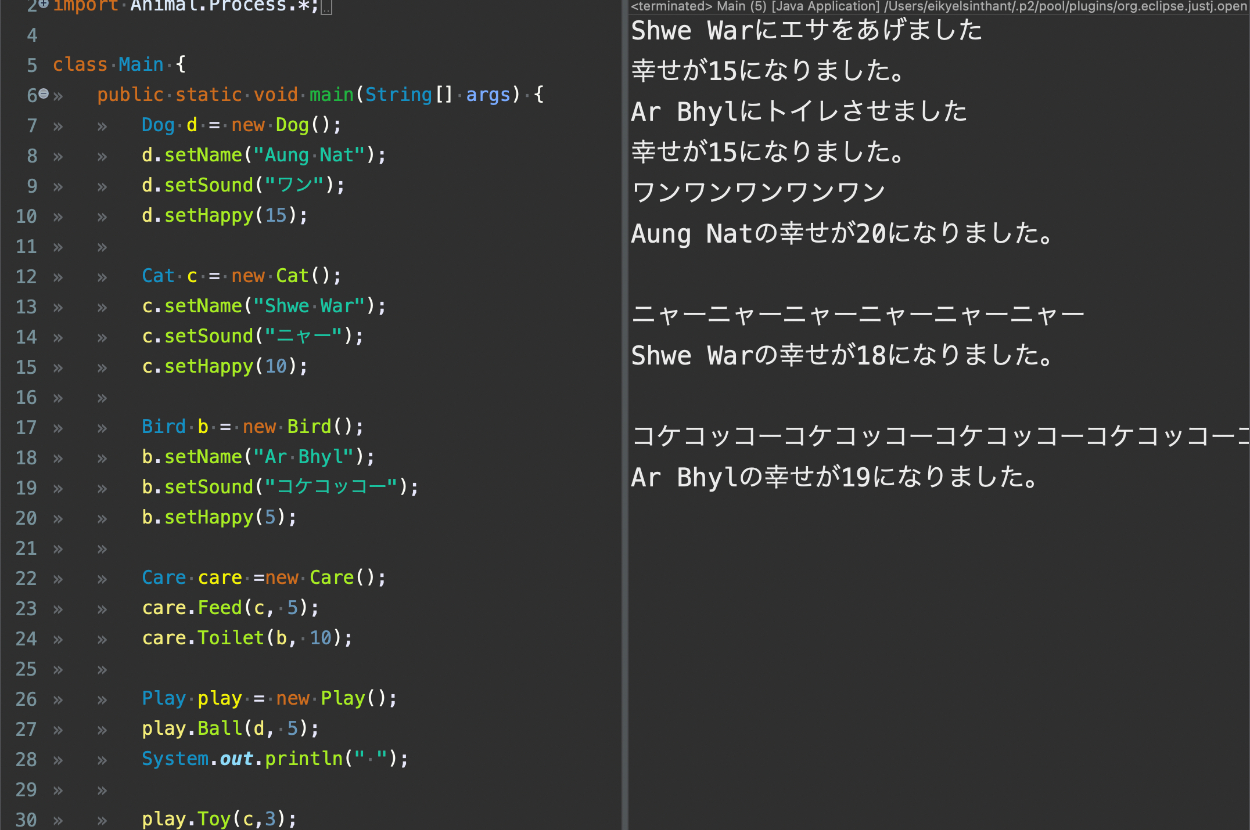Click line number 12 in the gutter
Image resolution: width=1250 pixels, height=830 pixels.
click(x=26, y=276)
